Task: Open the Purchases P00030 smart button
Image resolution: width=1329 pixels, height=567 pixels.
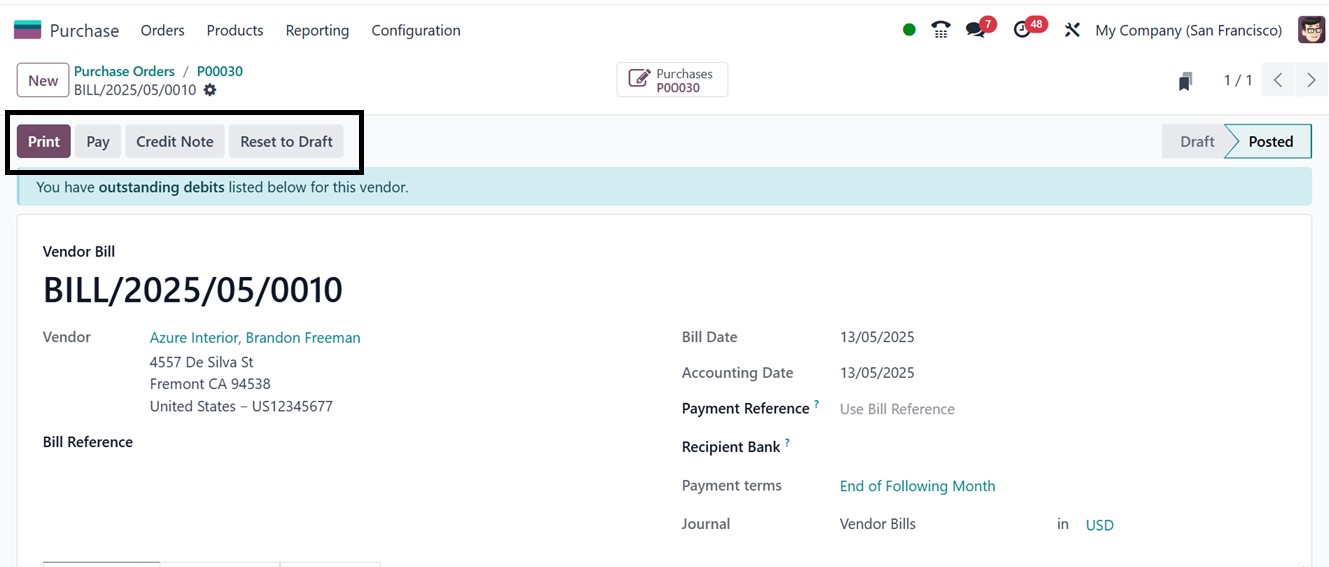Action: pos(672,80)
